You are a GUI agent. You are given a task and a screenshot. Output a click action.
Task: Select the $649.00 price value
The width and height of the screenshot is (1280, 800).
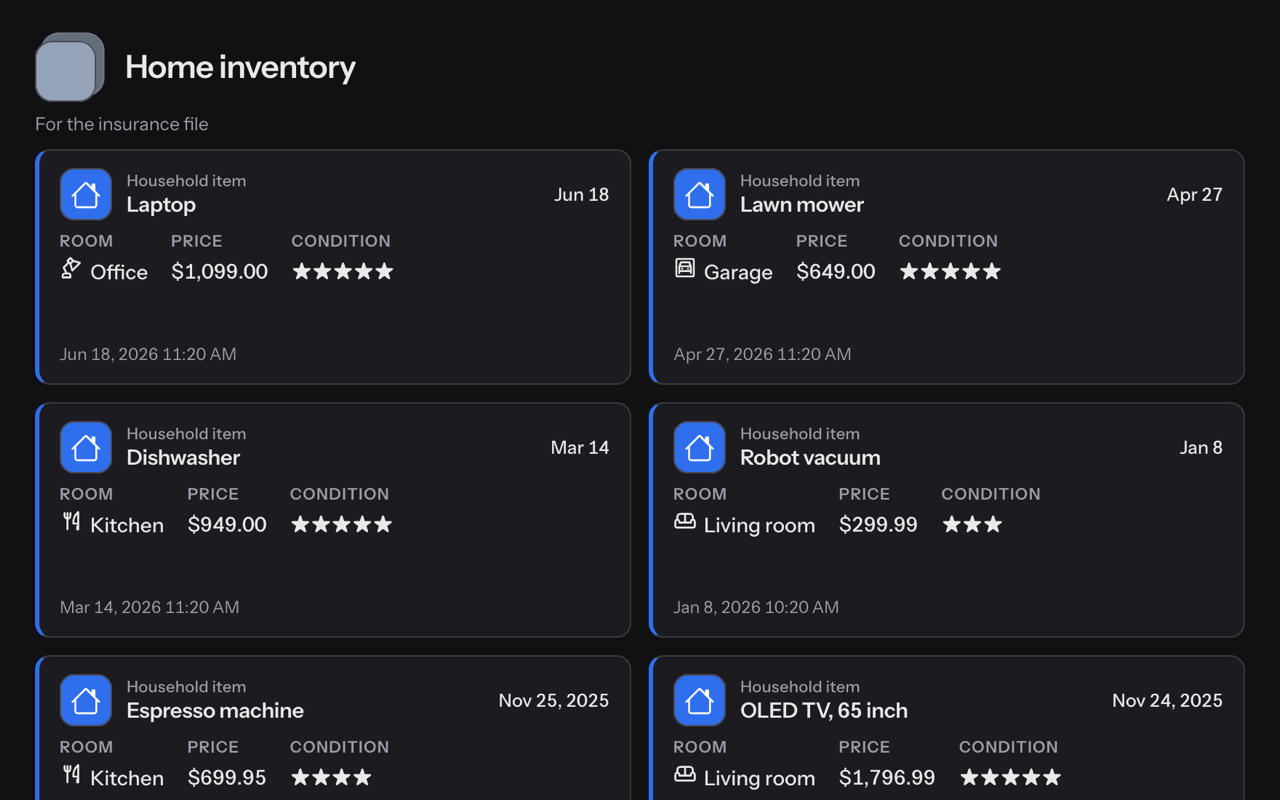click(x=836, y=272)
